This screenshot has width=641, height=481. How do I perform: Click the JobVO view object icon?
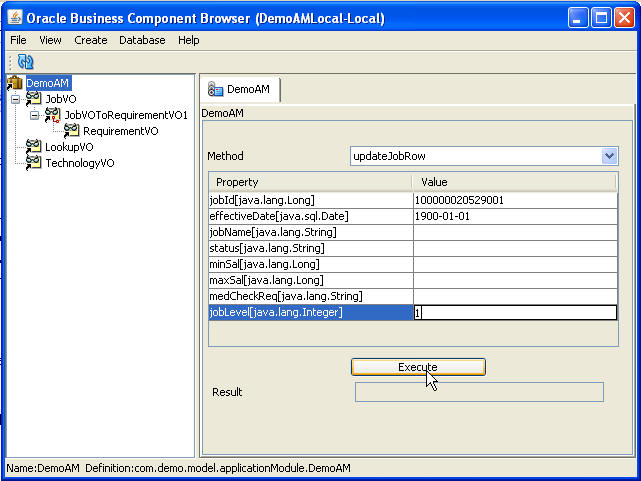pos(34,99)
